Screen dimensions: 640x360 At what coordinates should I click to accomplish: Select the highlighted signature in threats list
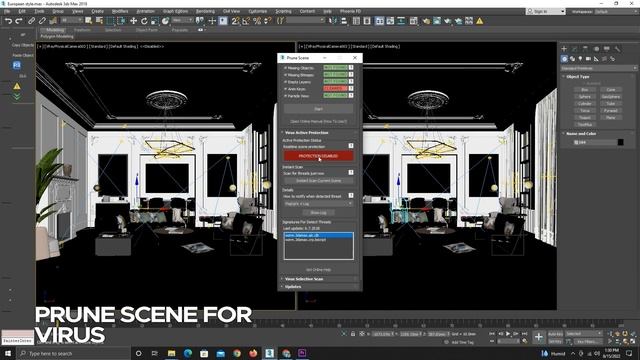click(318, 235)
